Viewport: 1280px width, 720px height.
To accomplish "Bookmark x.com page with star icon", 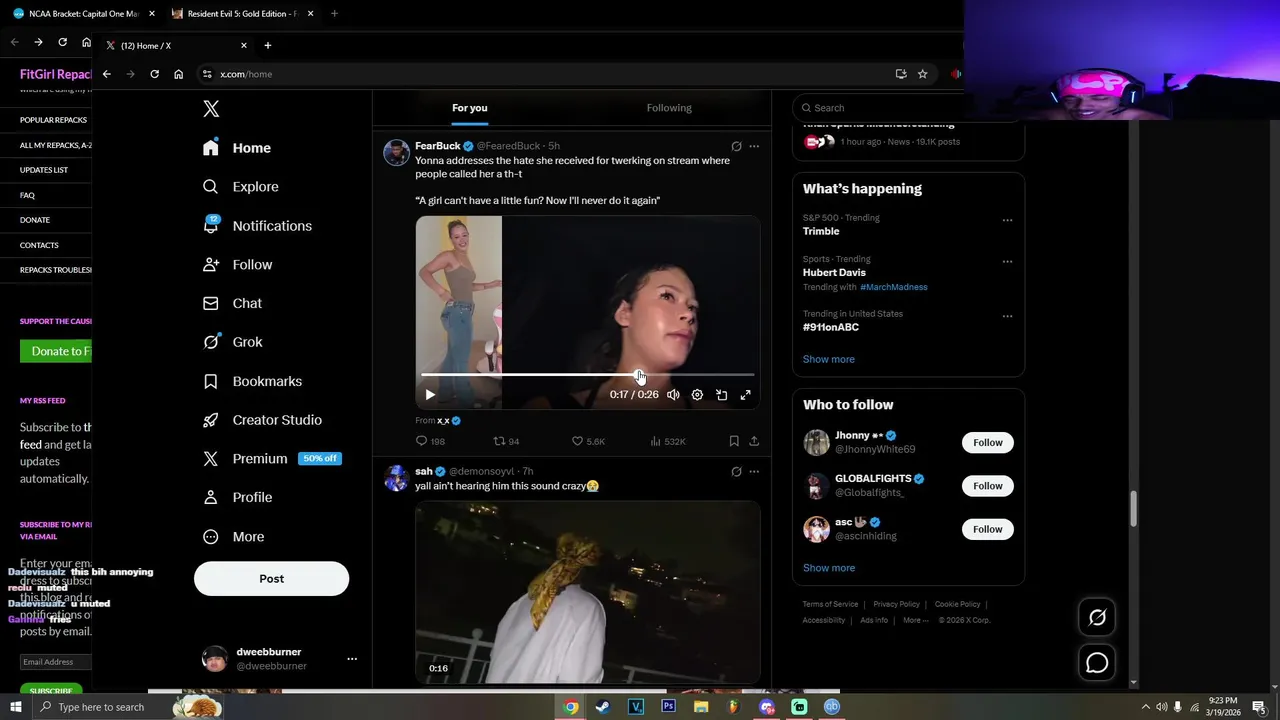I will point(922,74).
